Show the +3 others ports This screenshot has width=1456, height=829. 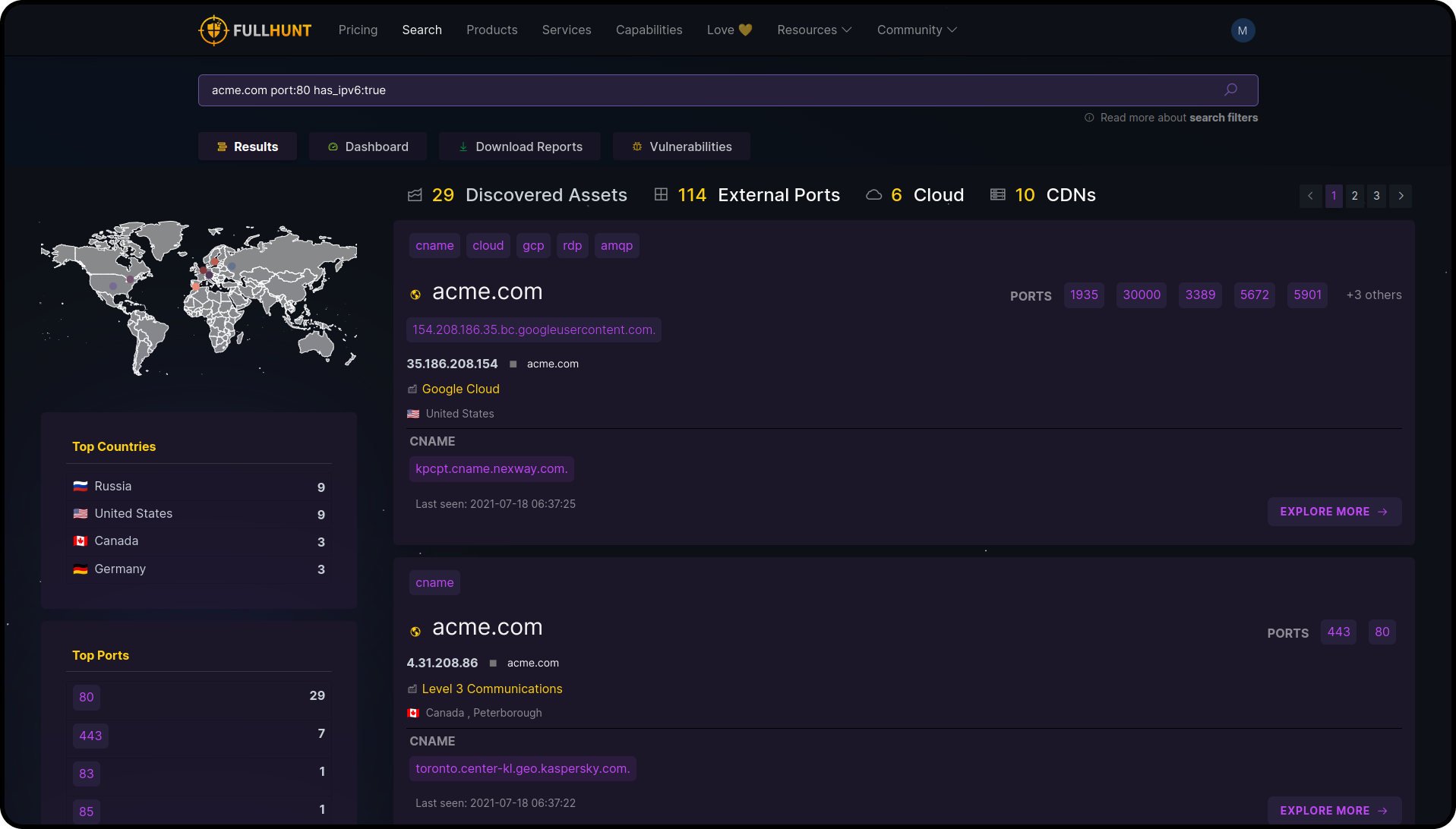click(x=1374, y=295)
